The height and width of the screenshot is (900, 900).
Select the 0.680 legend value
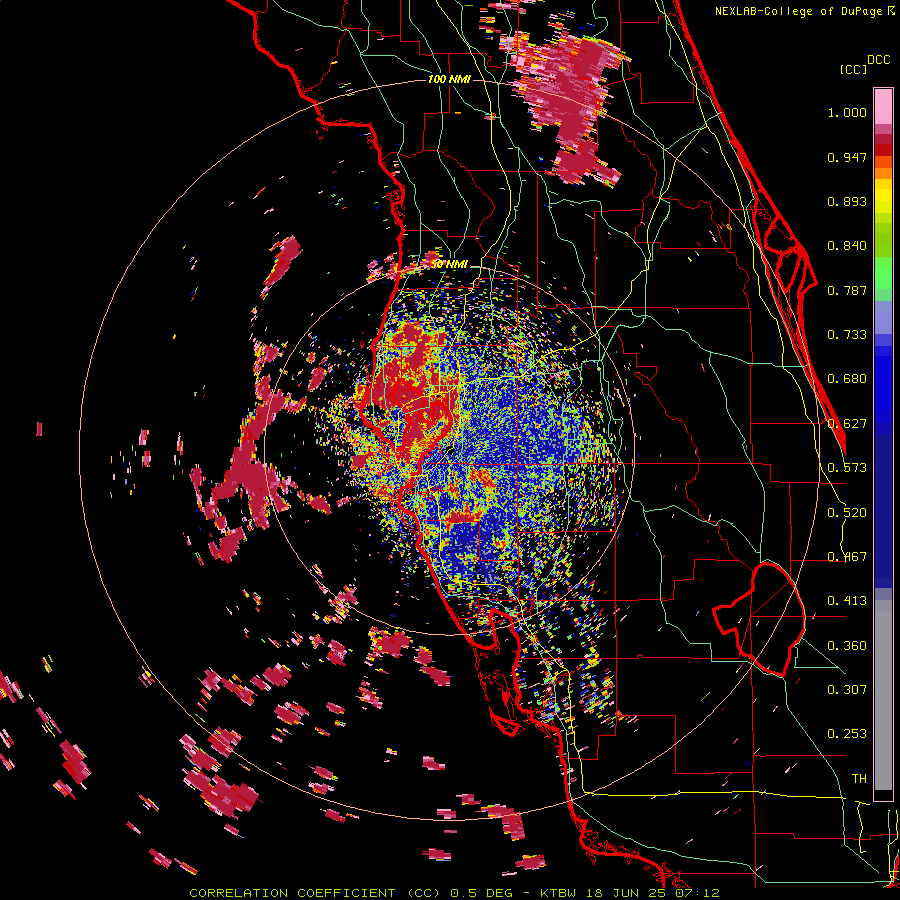click(x=847, y=379)
